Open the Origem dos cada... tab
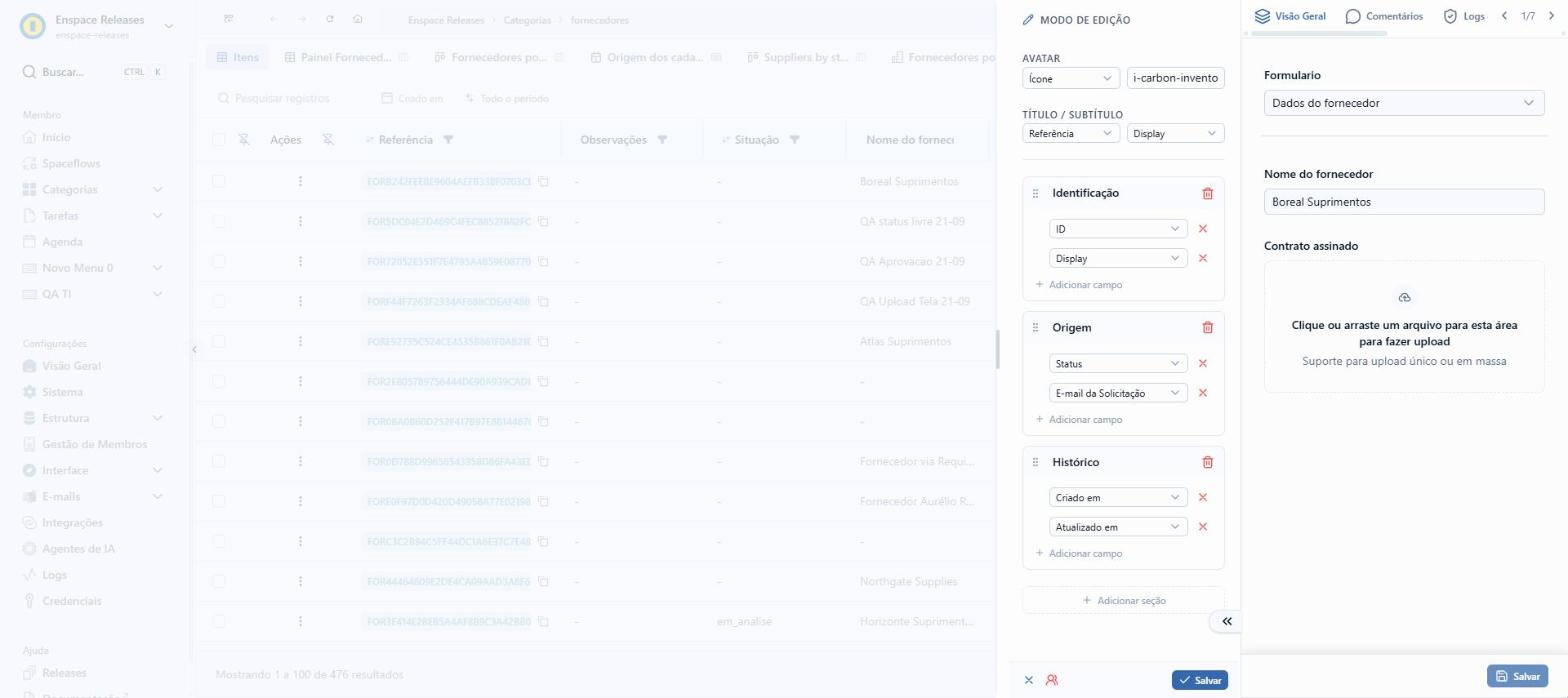1568x698 pixels. (657, 57)
